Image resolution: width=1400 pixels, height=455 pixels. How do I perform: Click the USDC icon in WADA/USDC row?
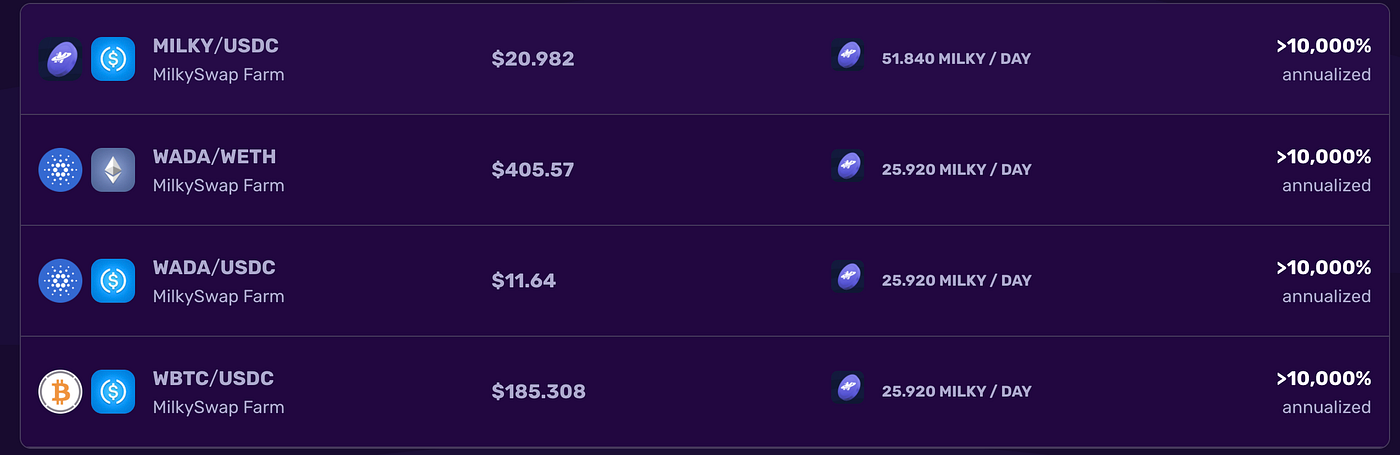click(113, 281)
